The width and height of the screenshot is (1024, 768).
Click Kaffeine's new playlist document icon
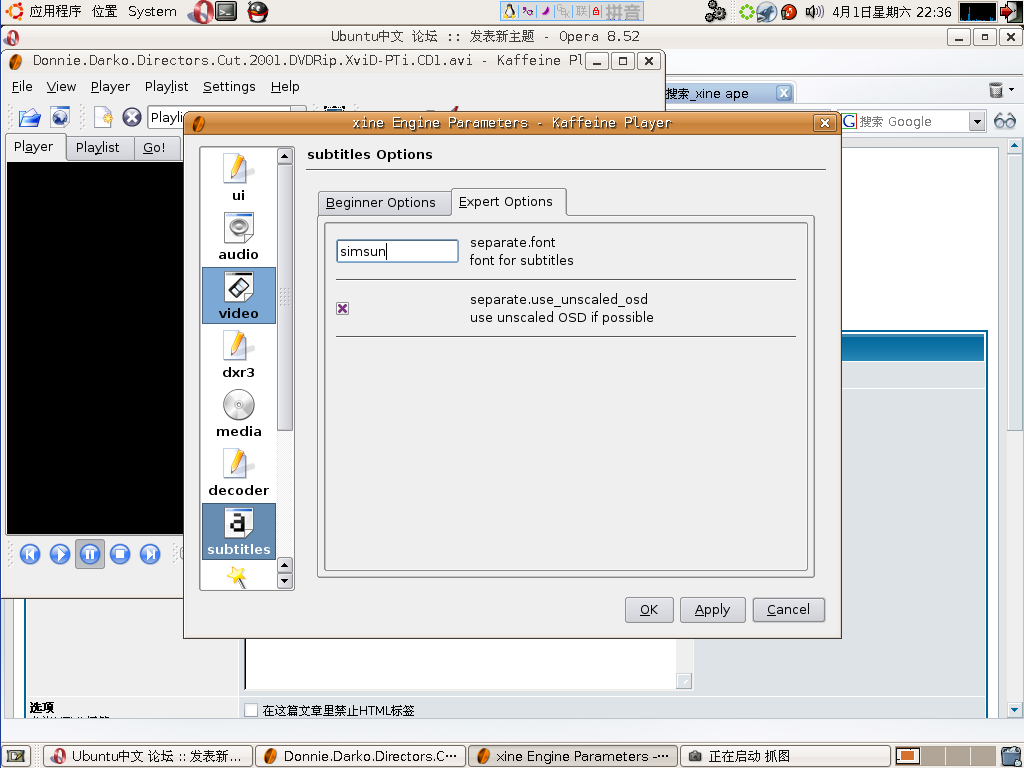[x=103, y=118]
